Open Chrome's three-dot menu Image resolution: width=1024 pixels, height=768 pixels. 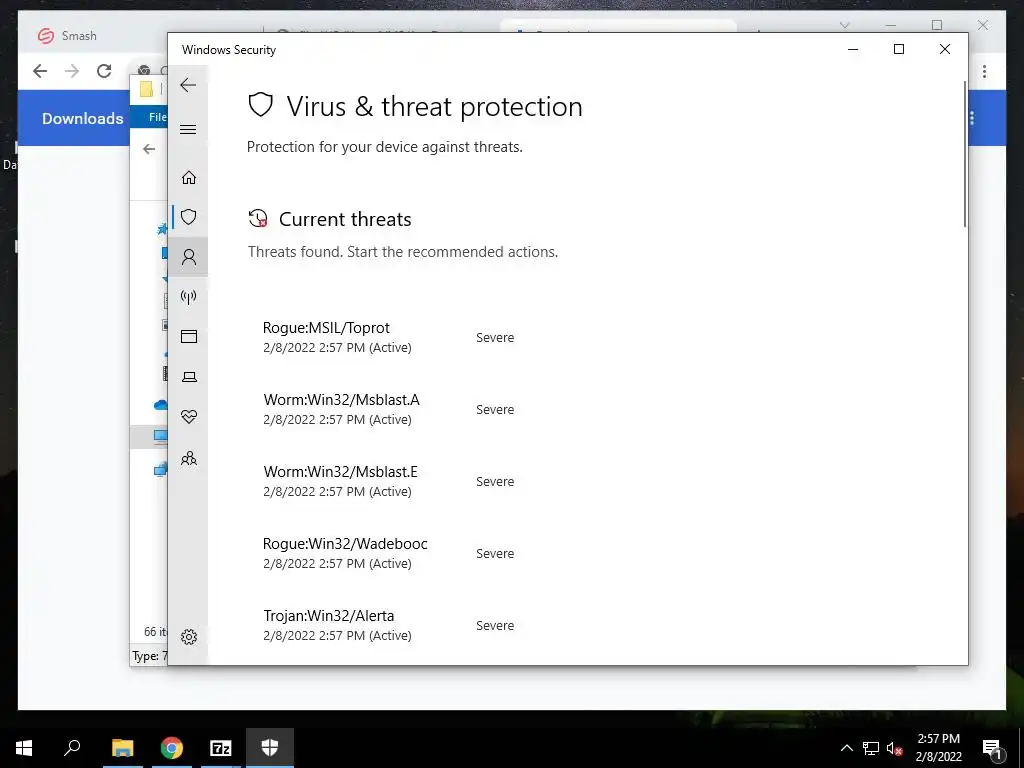click(x=984, y=71)
